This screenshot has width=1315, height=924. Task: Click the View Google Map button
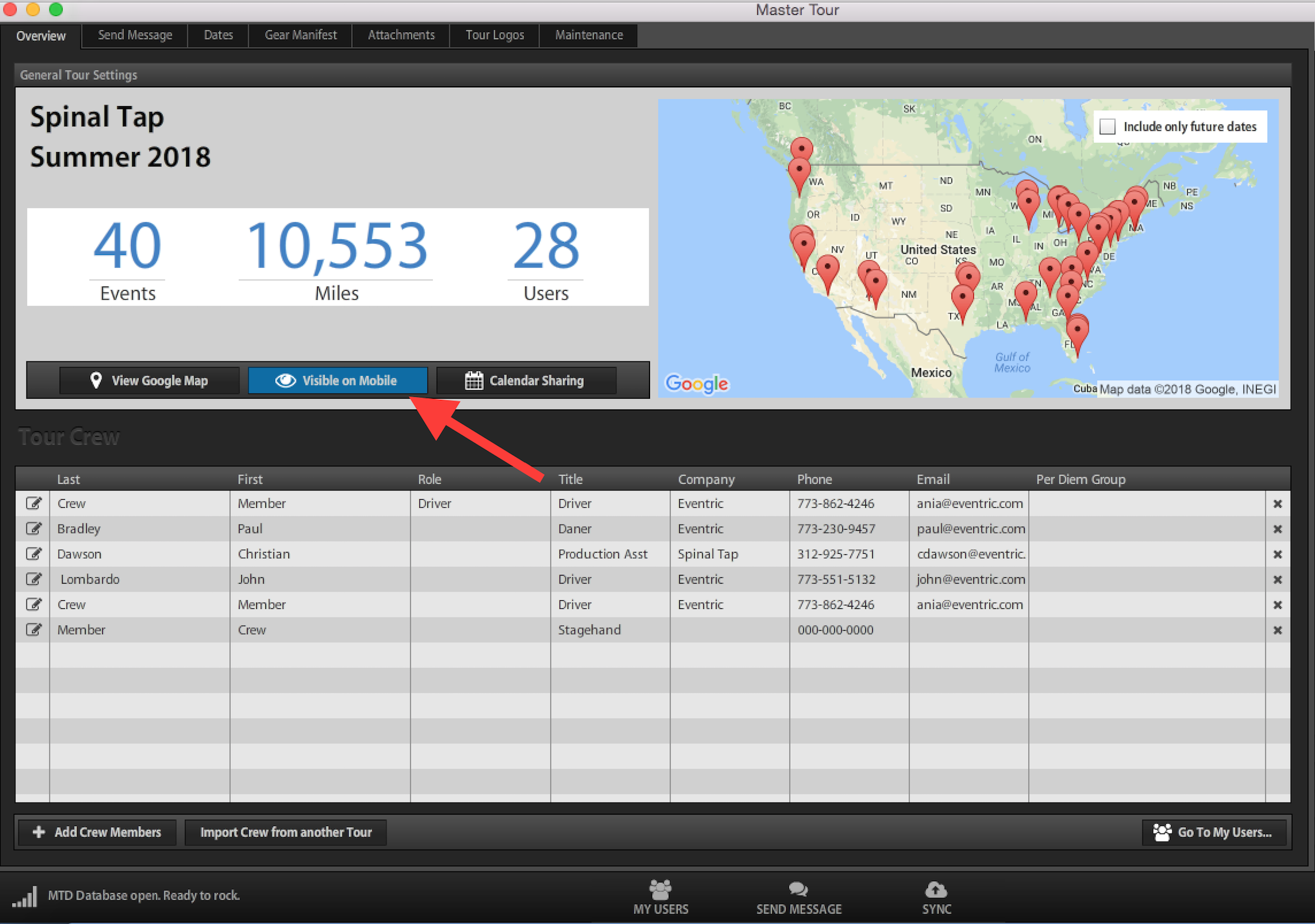pos(149,381)
